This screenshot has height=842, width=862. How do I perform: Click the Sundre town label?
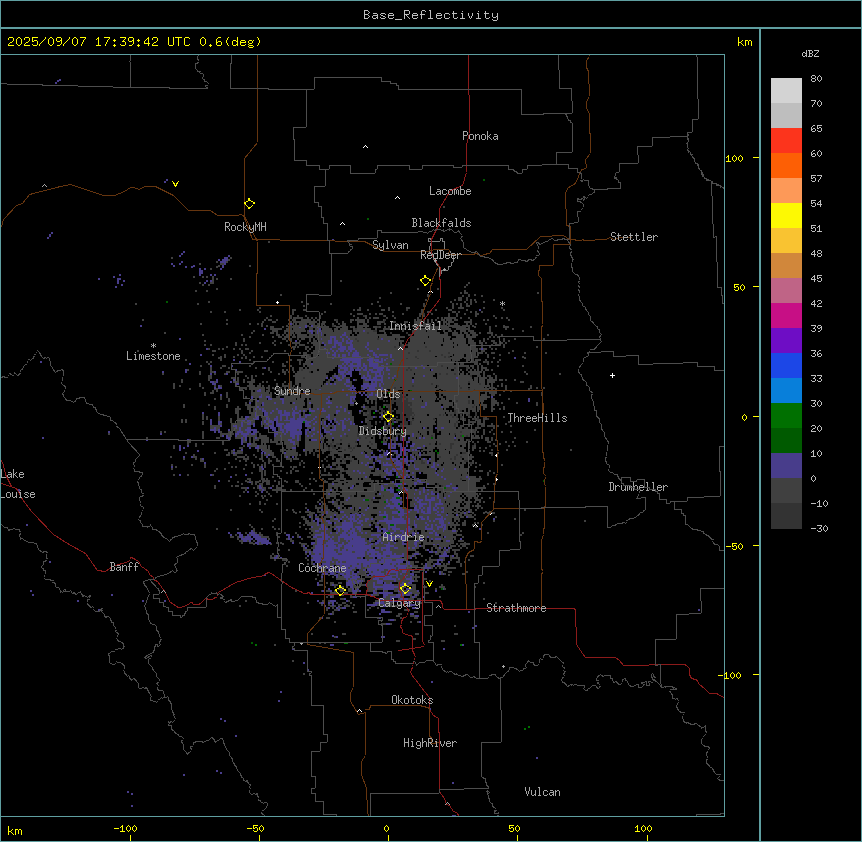click(x=292, y=391)
